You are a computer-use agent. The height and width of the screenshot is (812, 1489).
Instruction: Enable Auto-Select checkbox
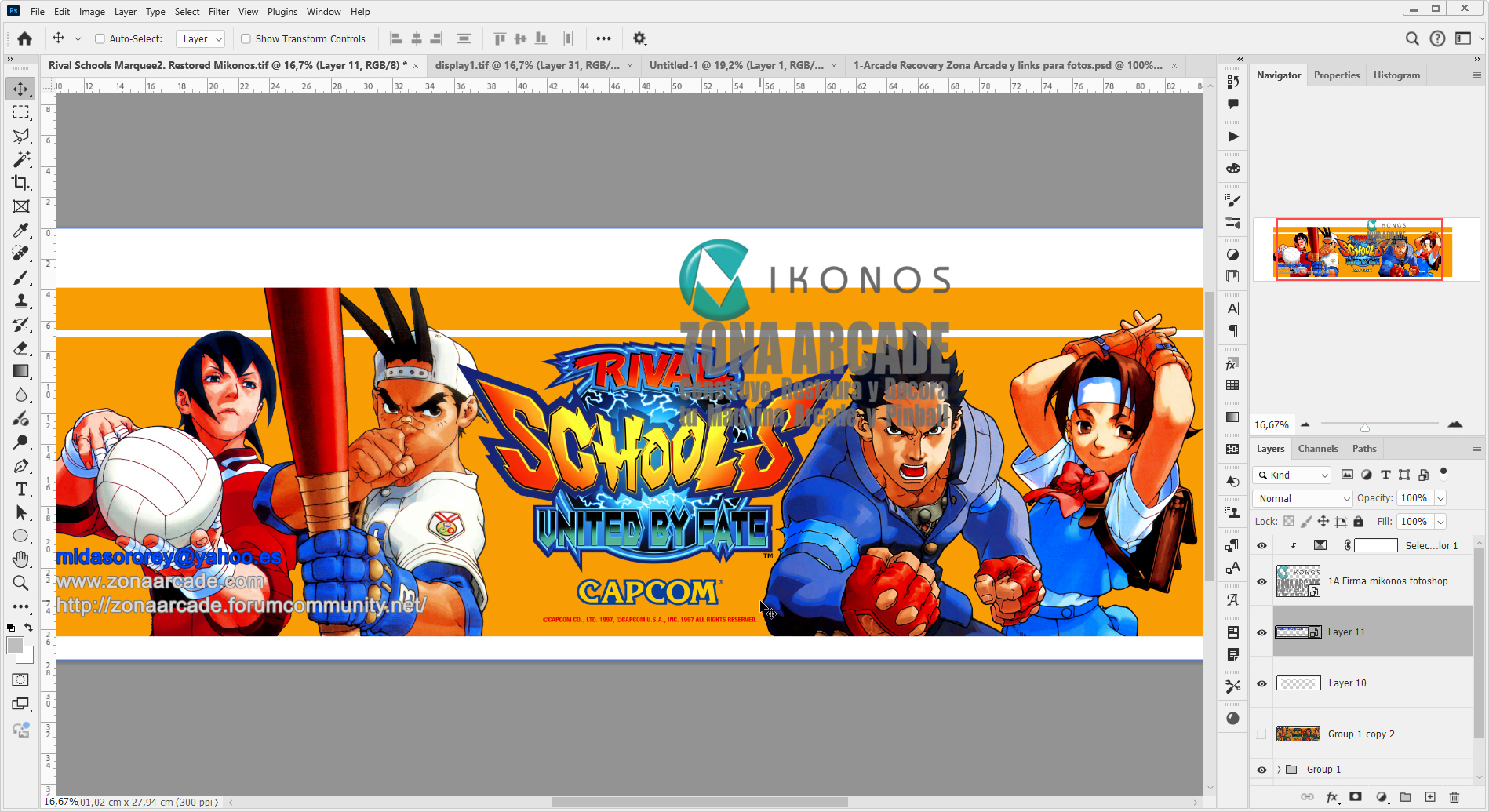coord(100,38)
